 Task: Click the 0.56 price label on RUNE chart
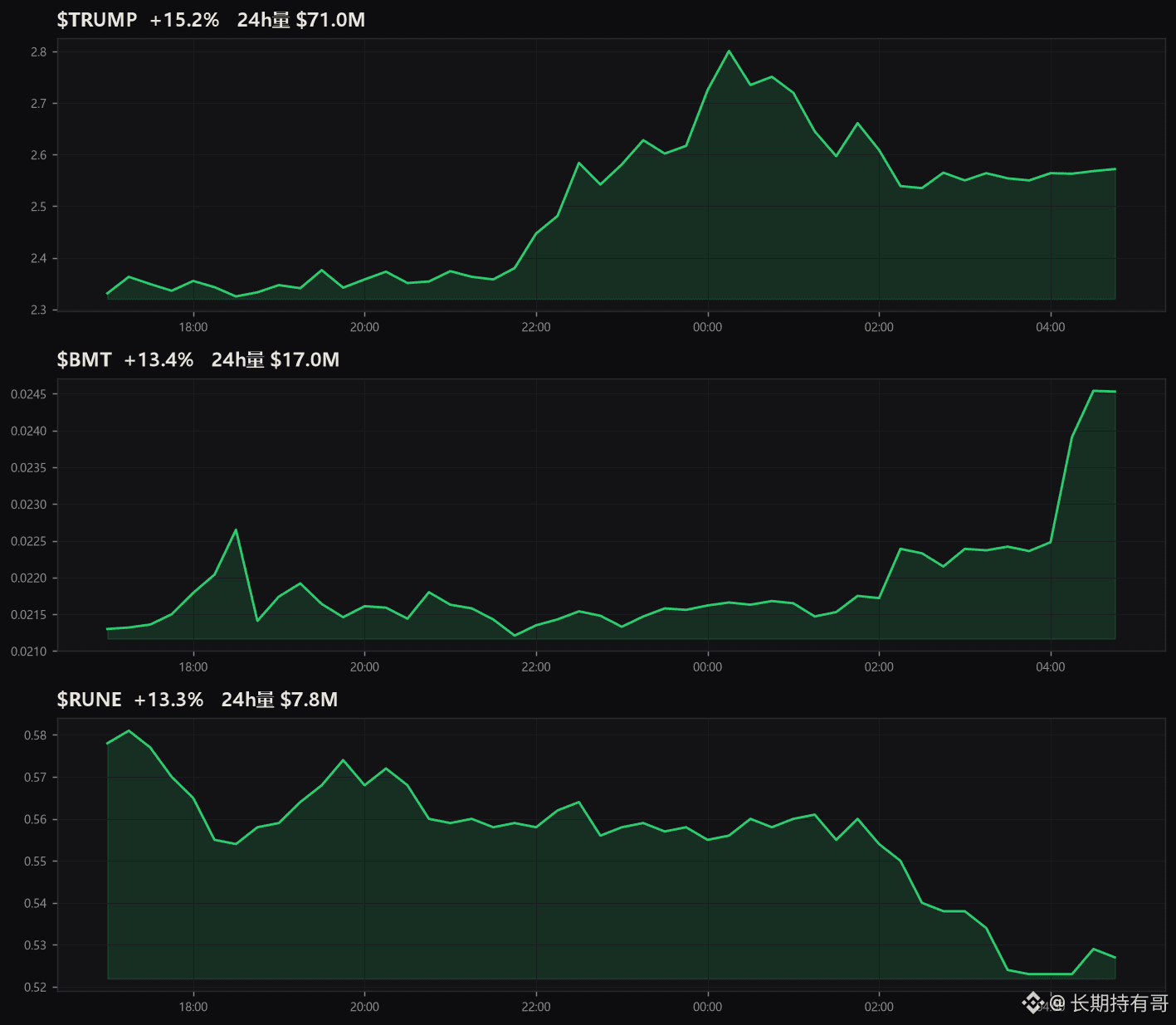(x=36, y=819)
